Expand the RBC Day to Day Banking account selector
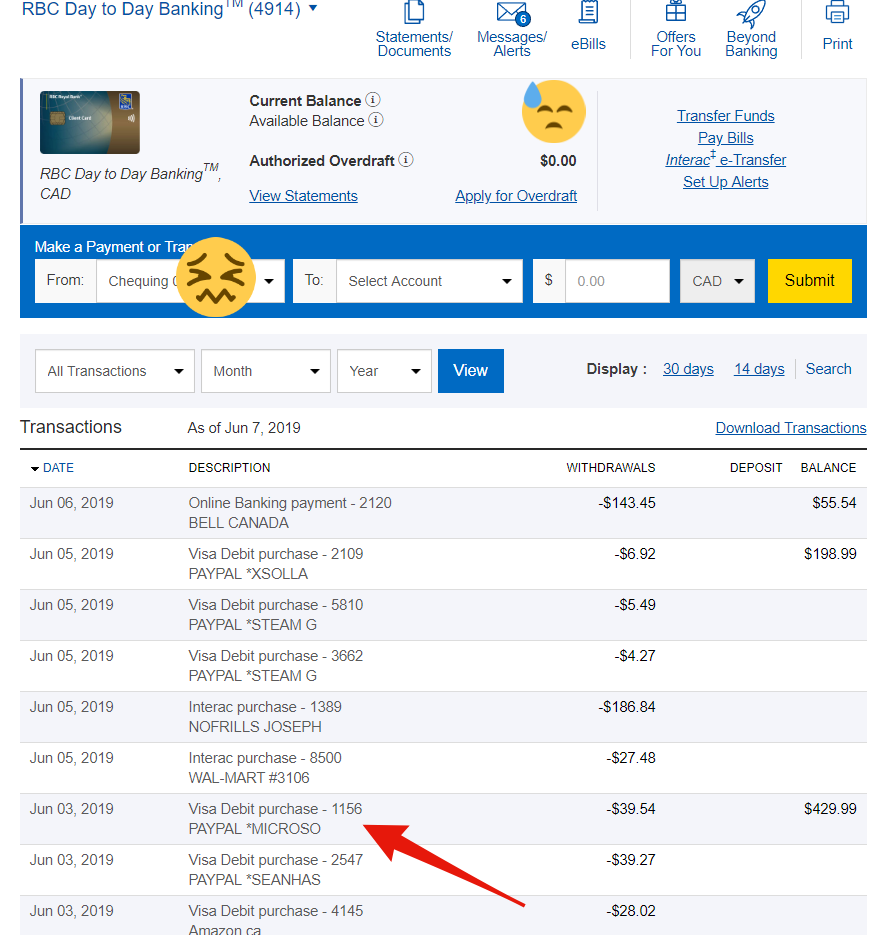The width and height of the screenshot is (887, 935). pyautogui.click(x=312, y=8)
